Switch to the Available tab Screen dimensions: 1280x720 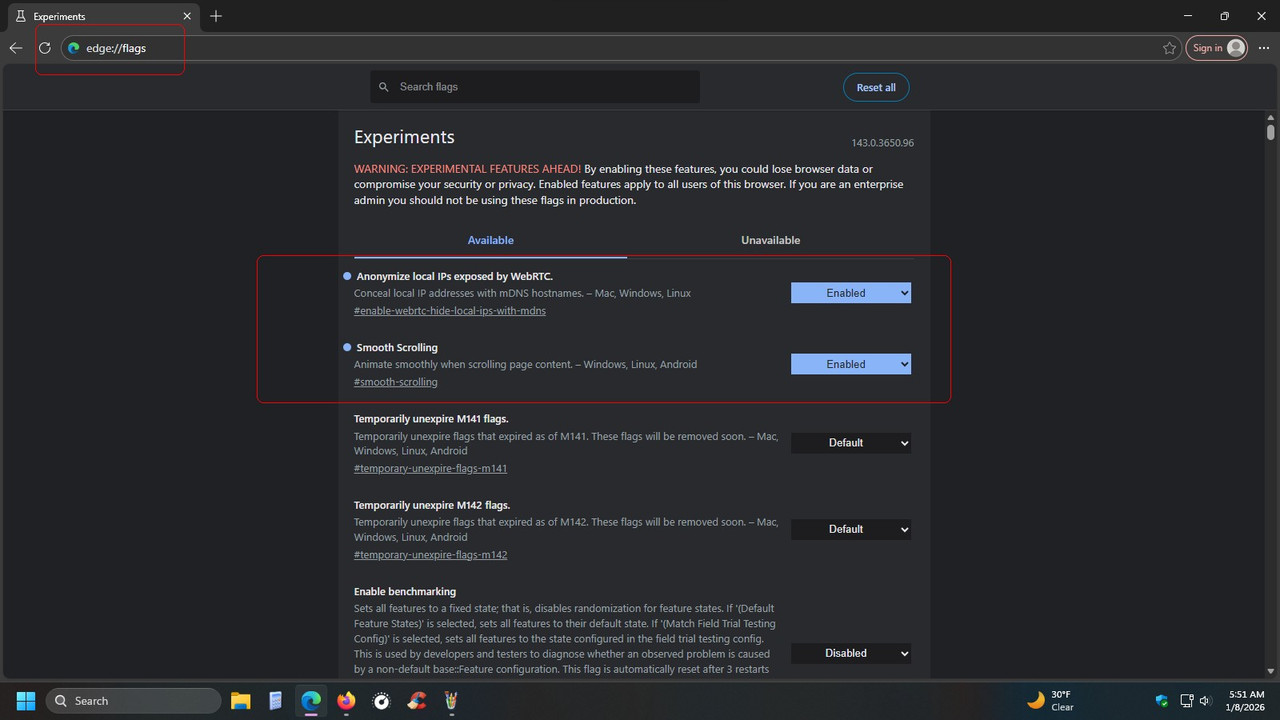(x=490, y=240)
